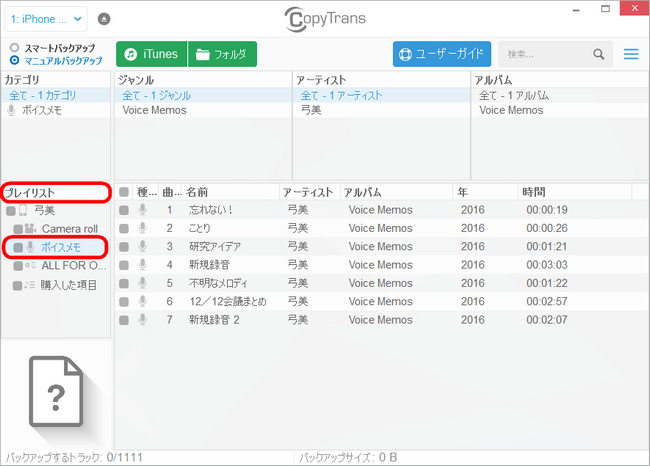This screenshot has height=466, width=650.
Task: Select Voice Memos in アルバム list
Action: (x=560, y=110)
